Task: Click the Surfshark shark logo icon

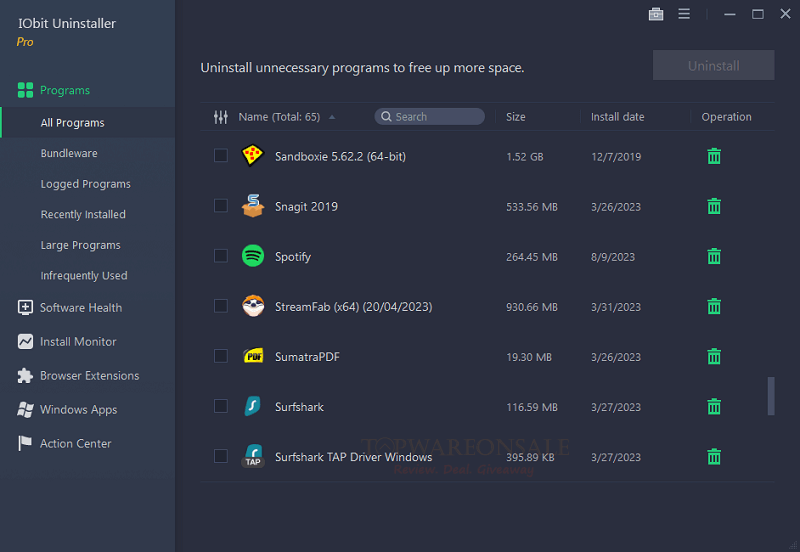Action: [253, 406]
